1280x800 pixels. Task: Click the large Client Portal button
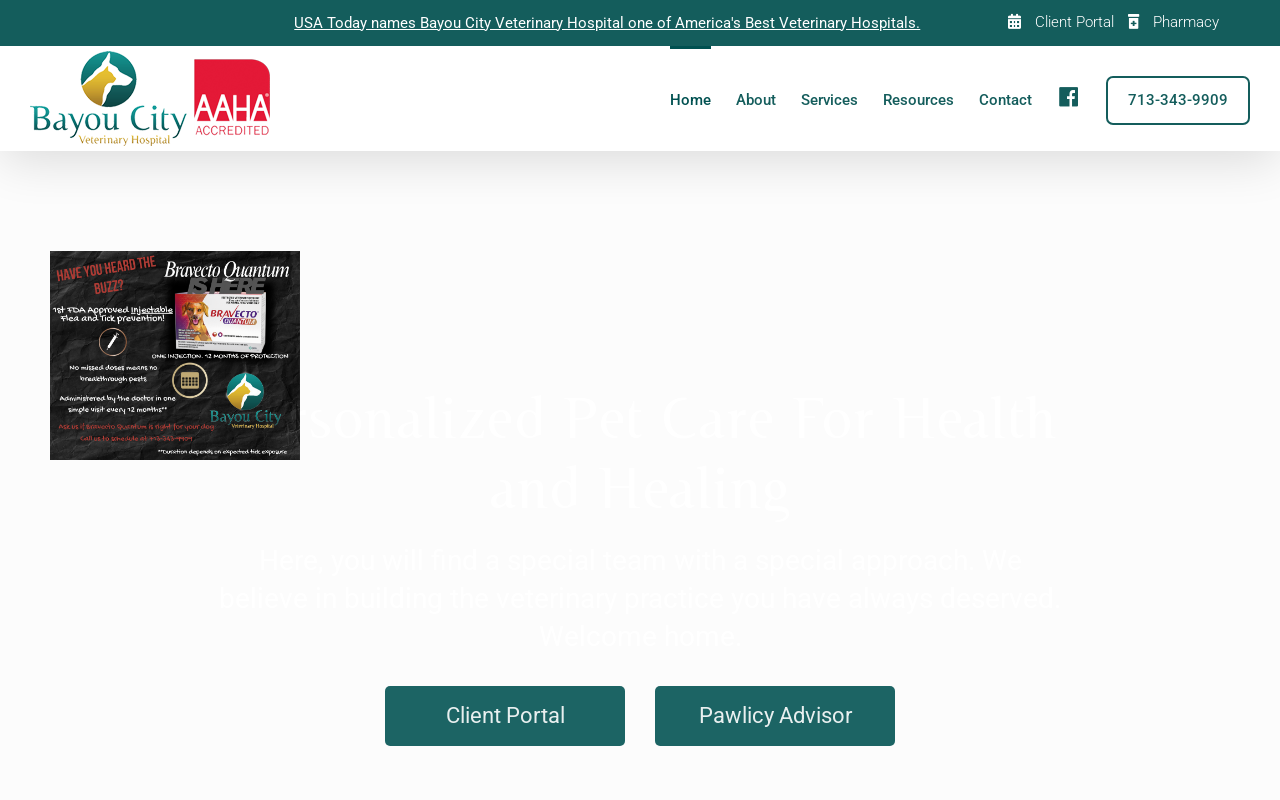pyautogui.click(x=505, y=716)
